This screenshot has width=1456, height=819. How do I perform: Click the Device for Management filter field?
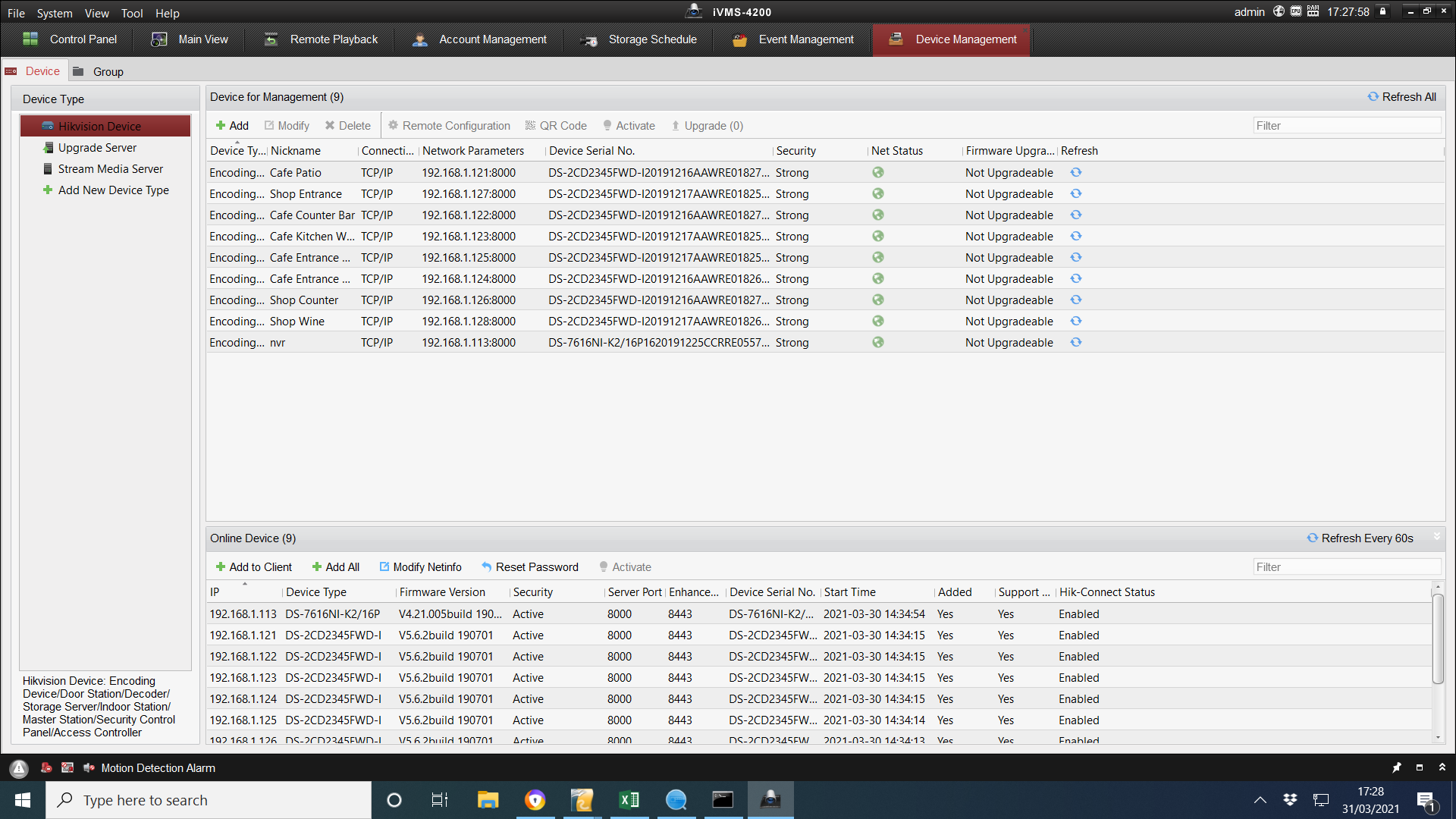pos(1347,126)
